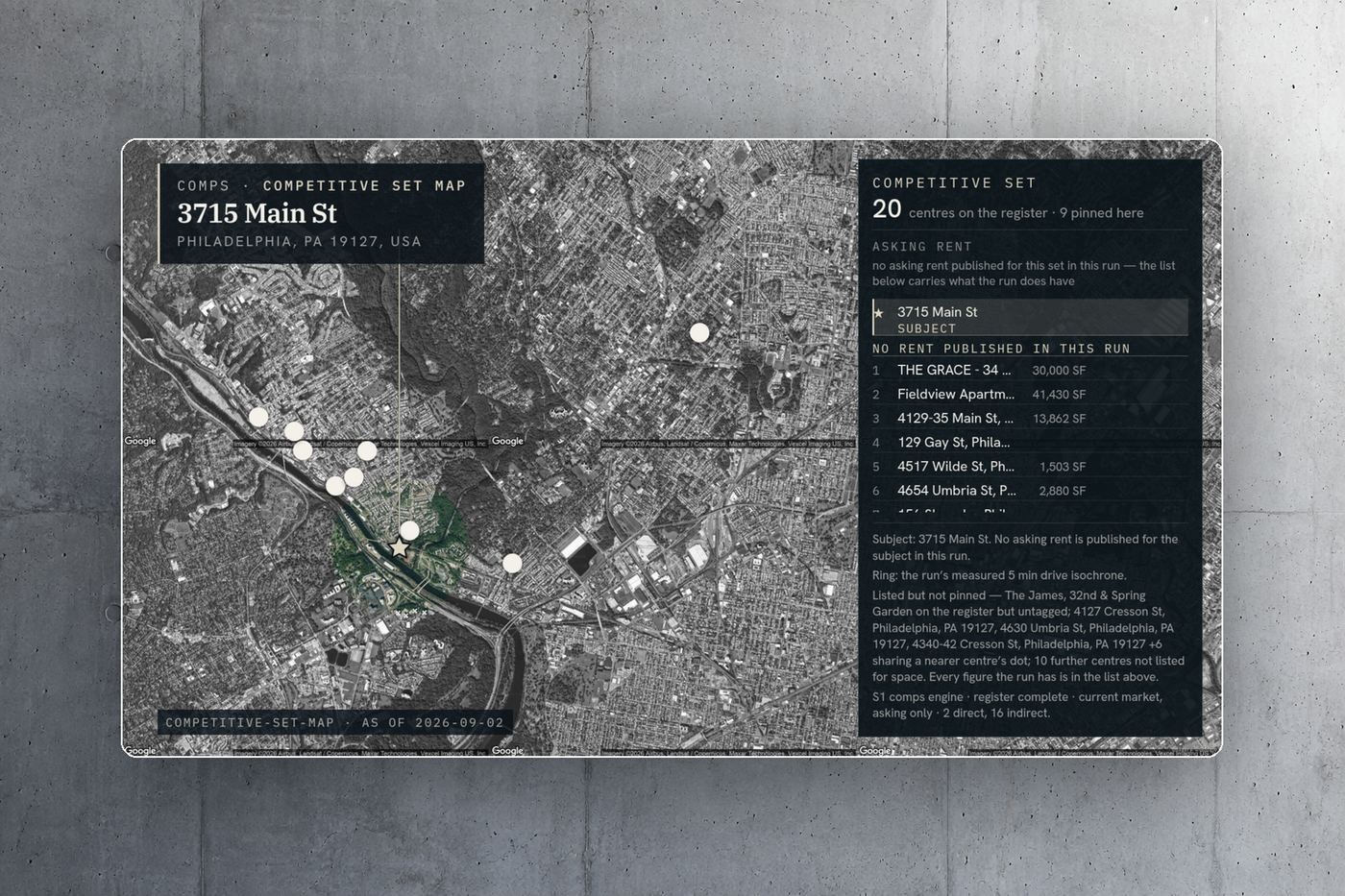The image size is (1345, 896).
Task: Click rank number 1 in the list
Action: (876, 371)
